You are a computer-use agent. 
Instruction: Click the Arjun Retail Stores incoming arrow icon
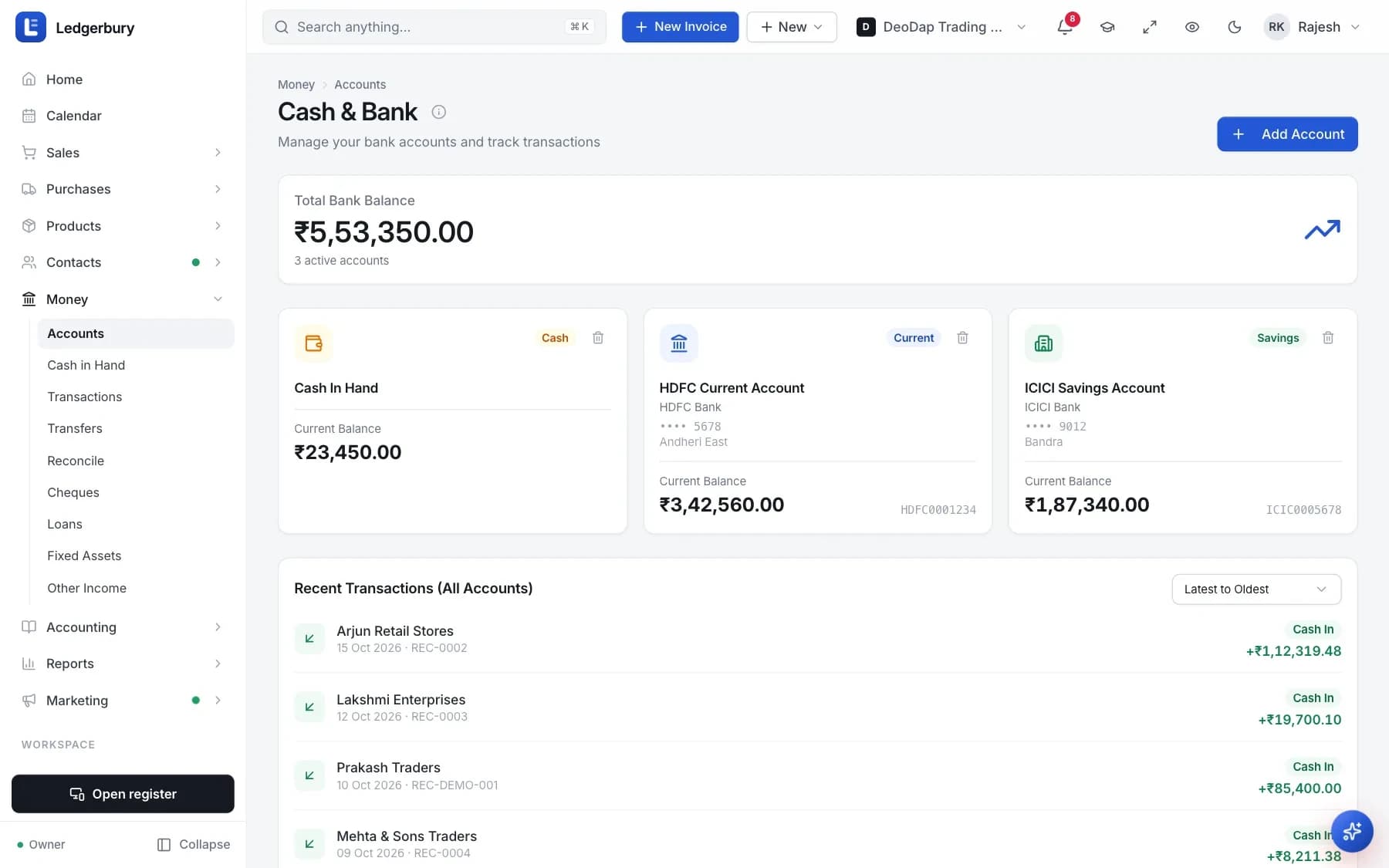click(x=309, y=638)
